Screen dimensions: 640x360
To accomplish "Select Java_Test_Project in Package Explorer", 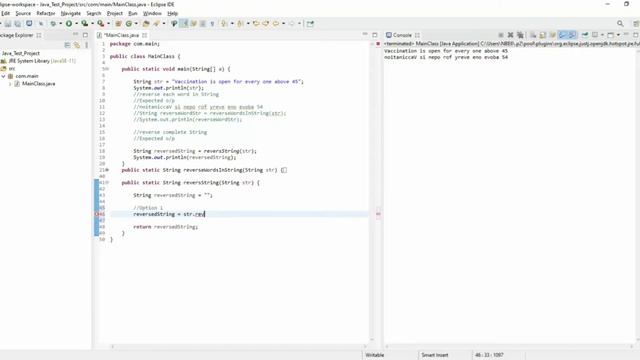I will pos(21,53).
